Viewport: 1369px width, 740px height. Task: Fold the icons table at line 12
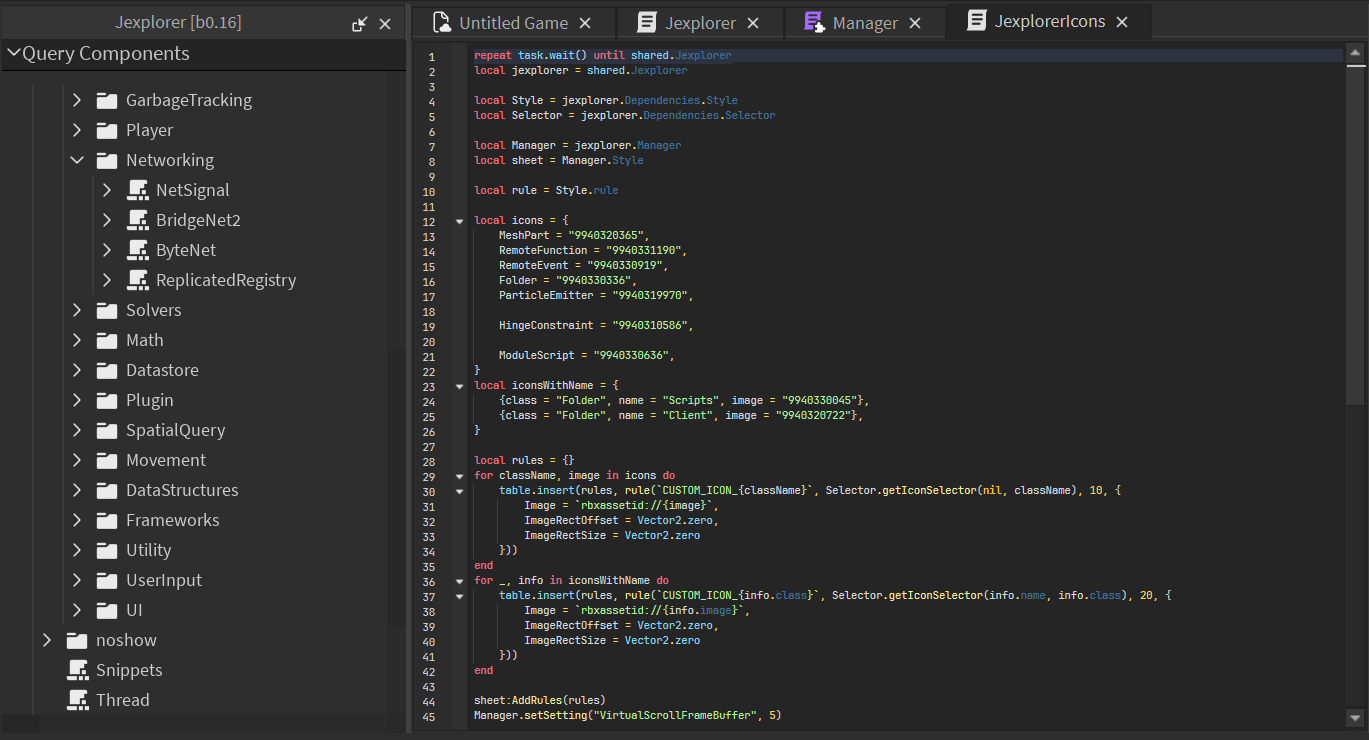[459, 220]
